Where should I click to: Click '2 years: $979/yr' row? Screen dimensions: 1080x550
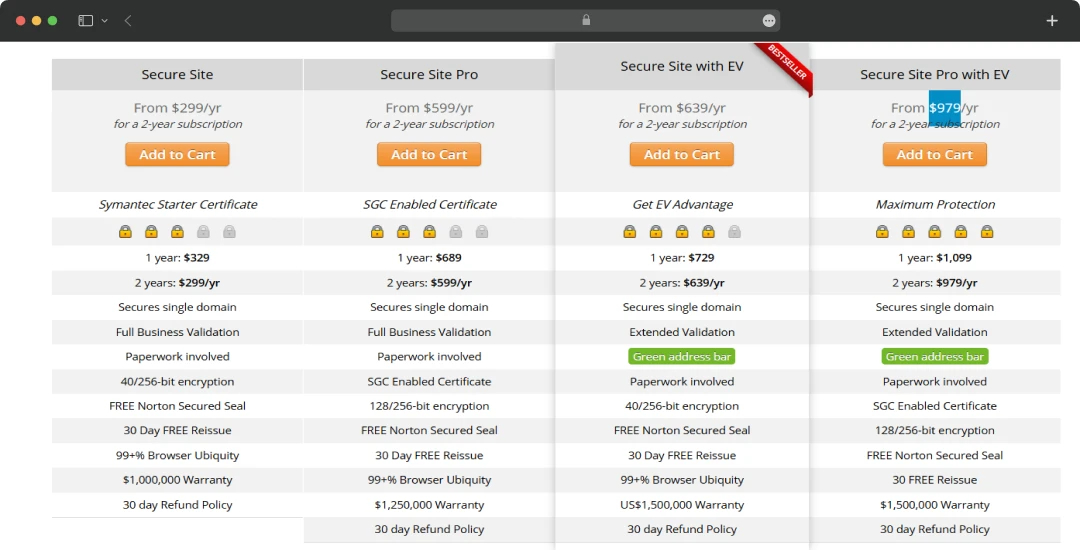[935, 282]
